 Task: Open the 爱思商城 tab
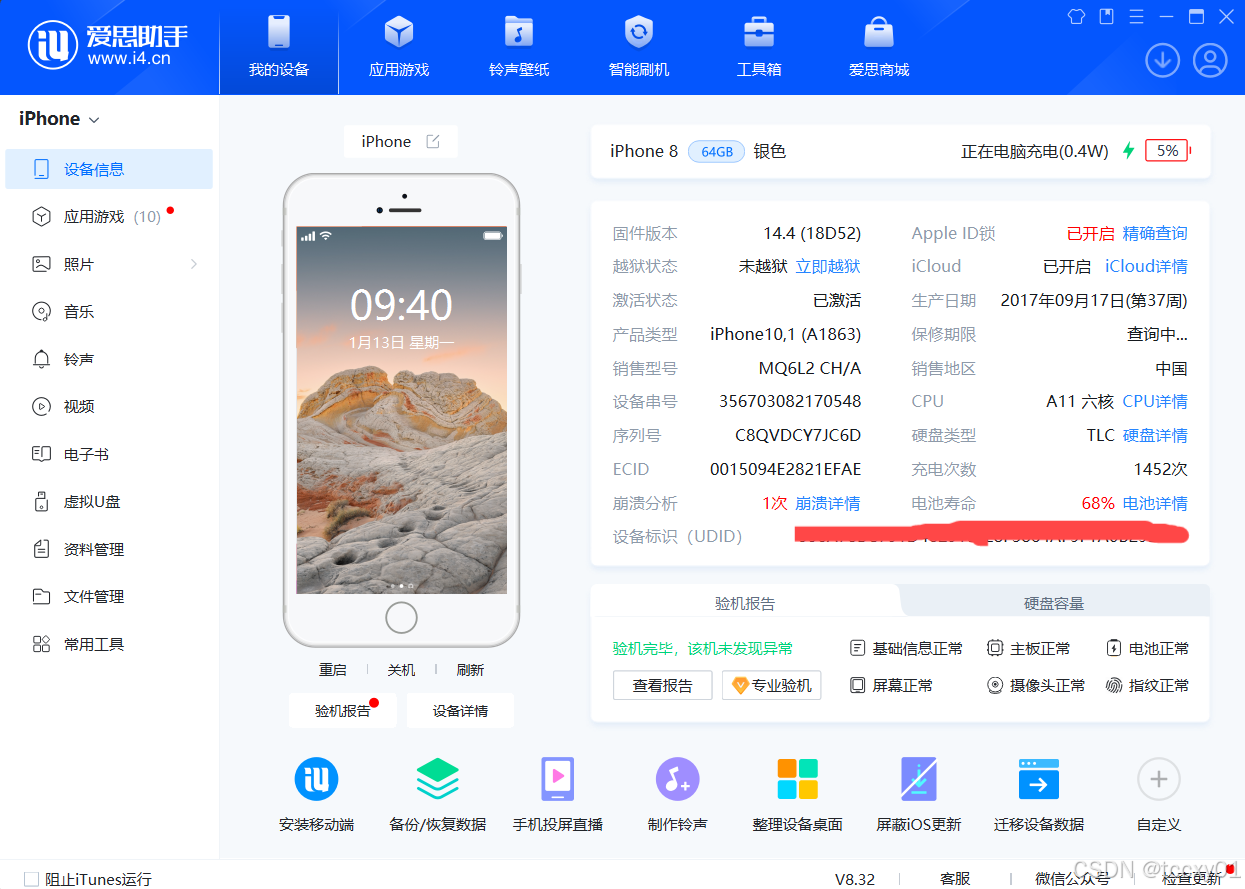pos(879,47)
